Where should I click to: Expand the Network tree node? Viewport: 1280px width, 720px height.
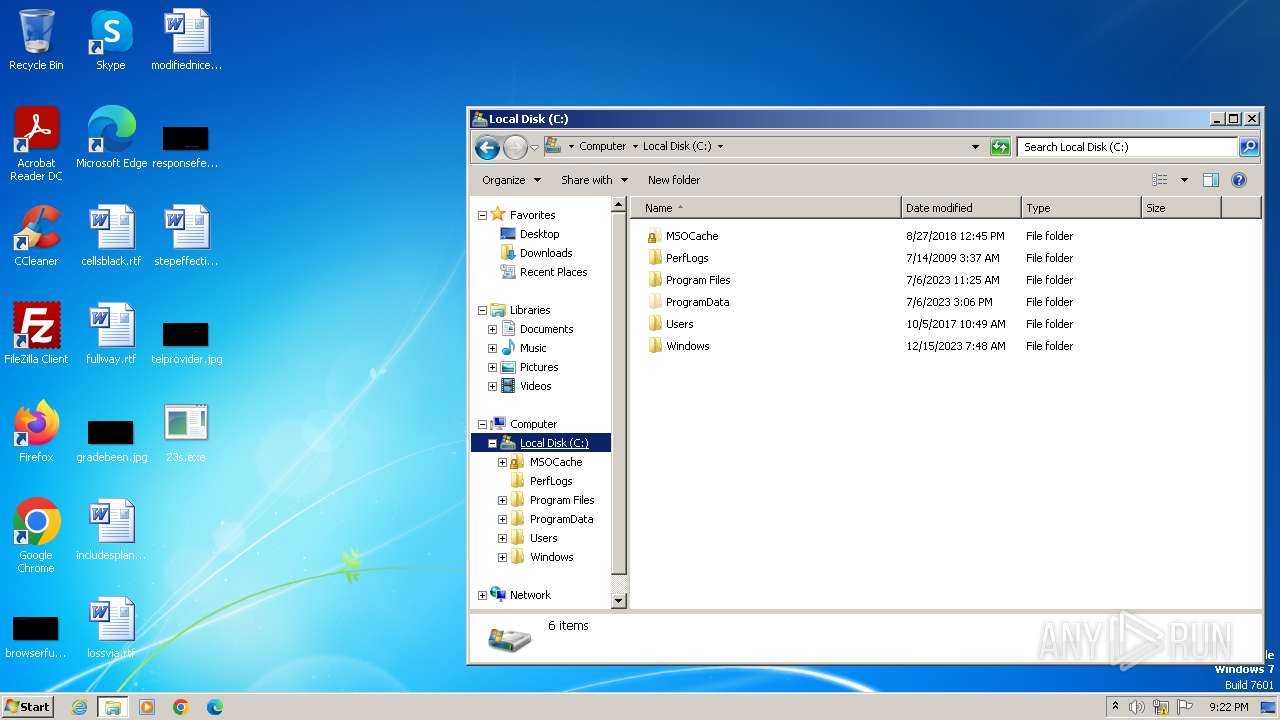[482, 595]
